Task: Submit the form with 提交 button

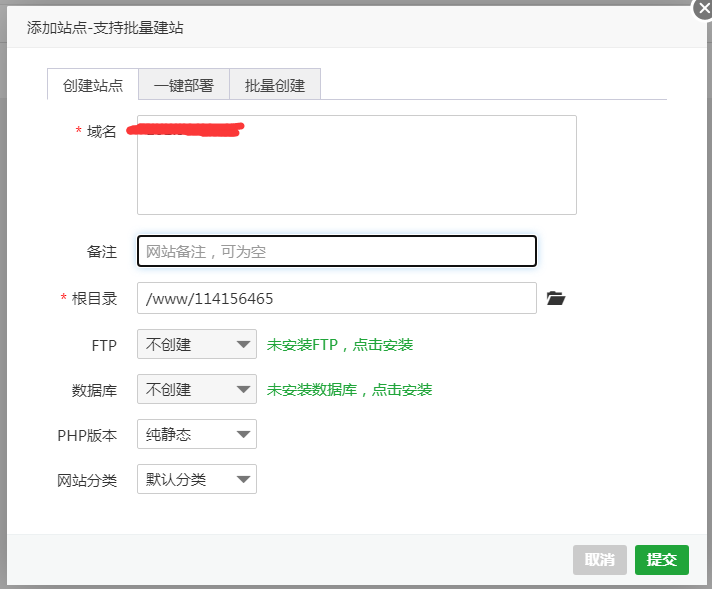Action: 662,559
